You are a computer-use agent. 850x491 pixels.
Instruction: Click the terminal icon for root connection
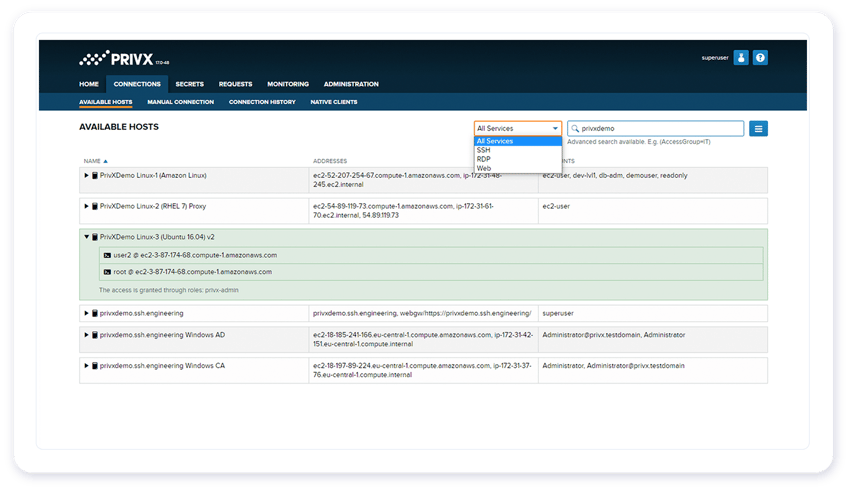pyautogui.click(x=107, y=272)
